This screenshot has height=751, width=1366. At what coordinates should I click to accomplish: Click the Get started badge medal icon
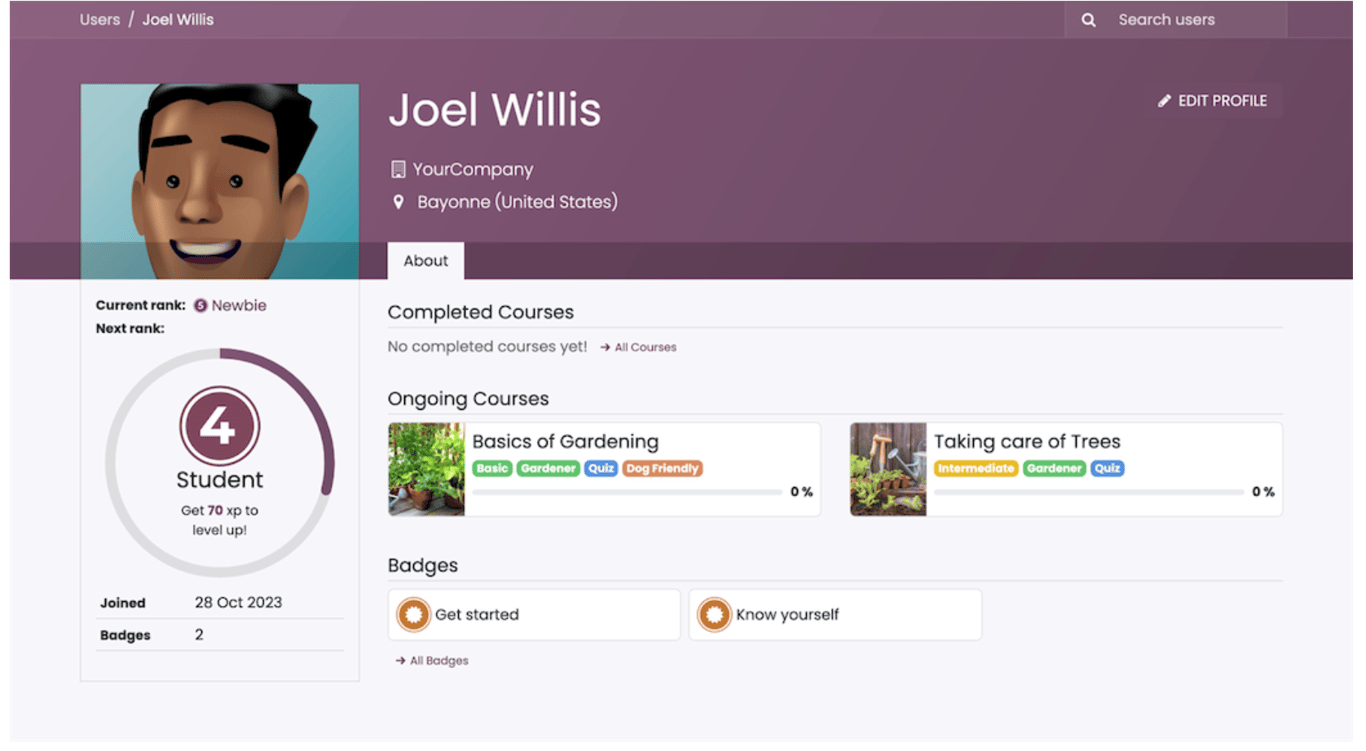[414, 614]
